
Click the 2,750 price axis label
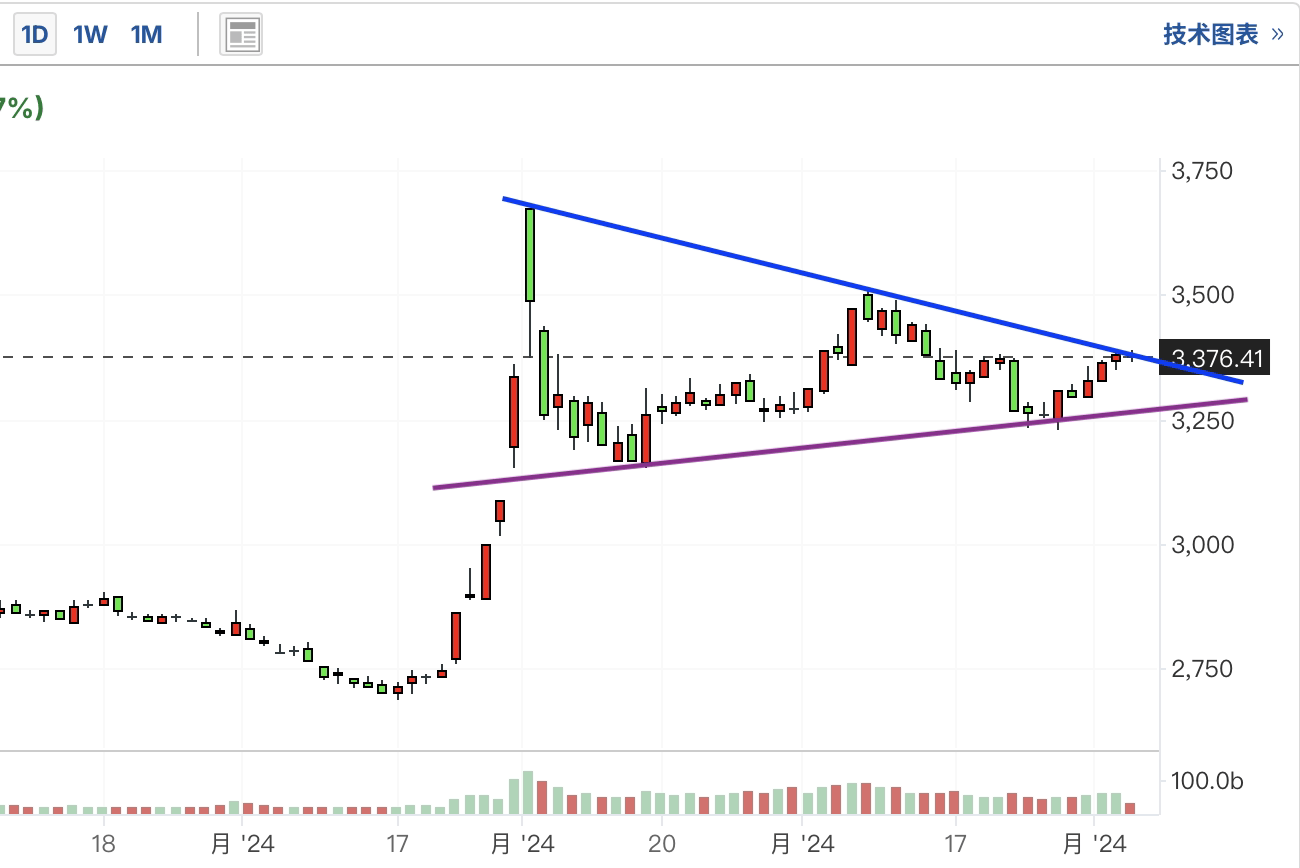pos(1202,669)
